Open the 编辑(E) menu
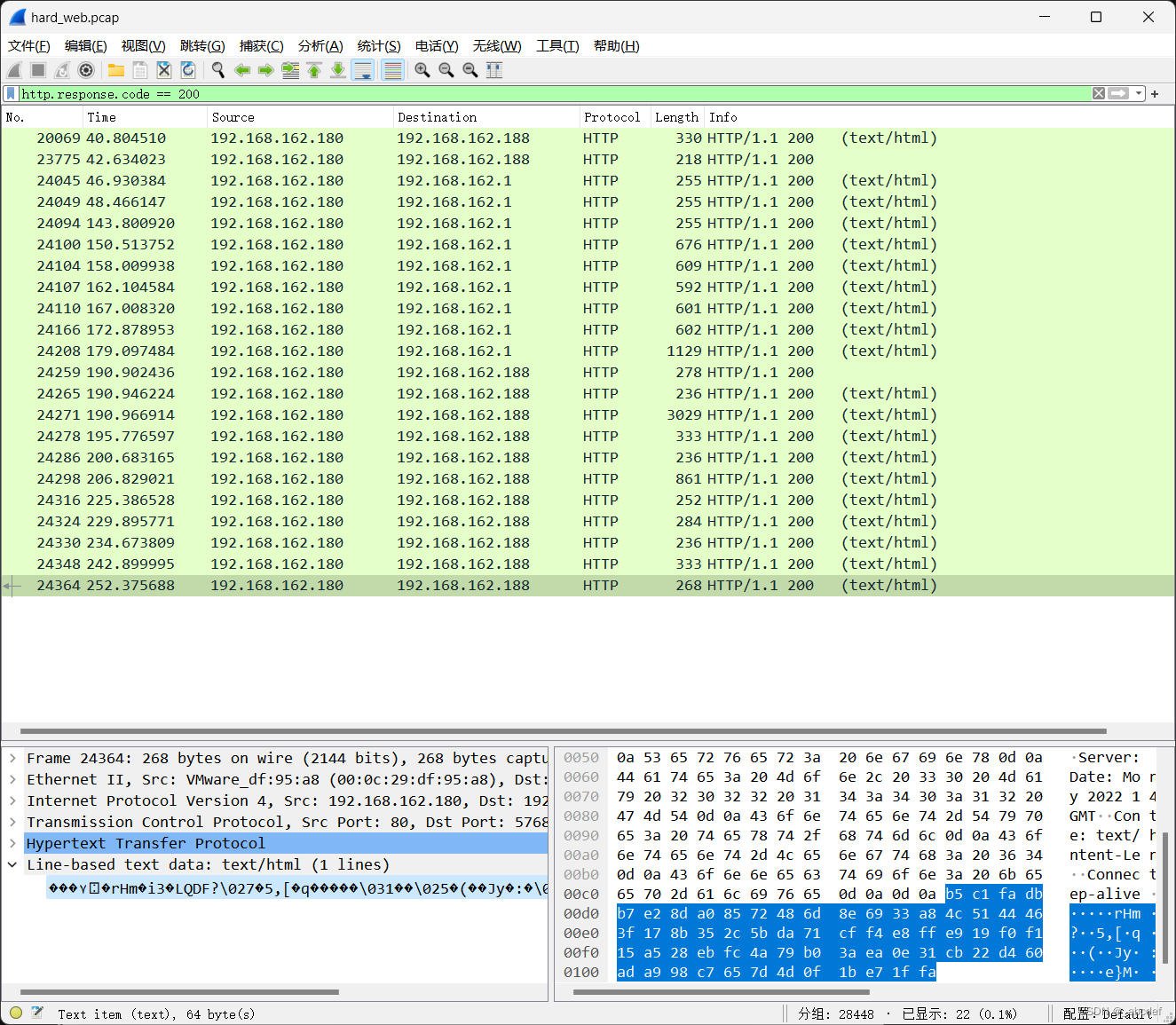Screen dimensions: 1176x1025 coord(86,46)
